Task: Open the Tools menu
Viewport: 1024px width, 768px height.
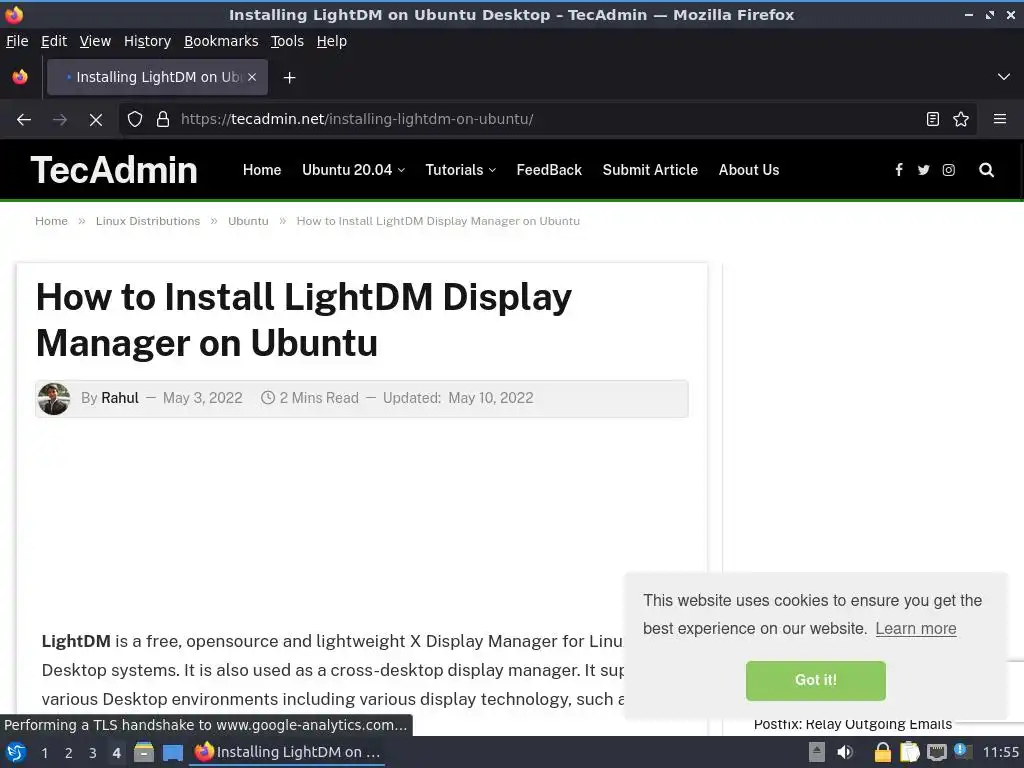Action: point(287,41)
